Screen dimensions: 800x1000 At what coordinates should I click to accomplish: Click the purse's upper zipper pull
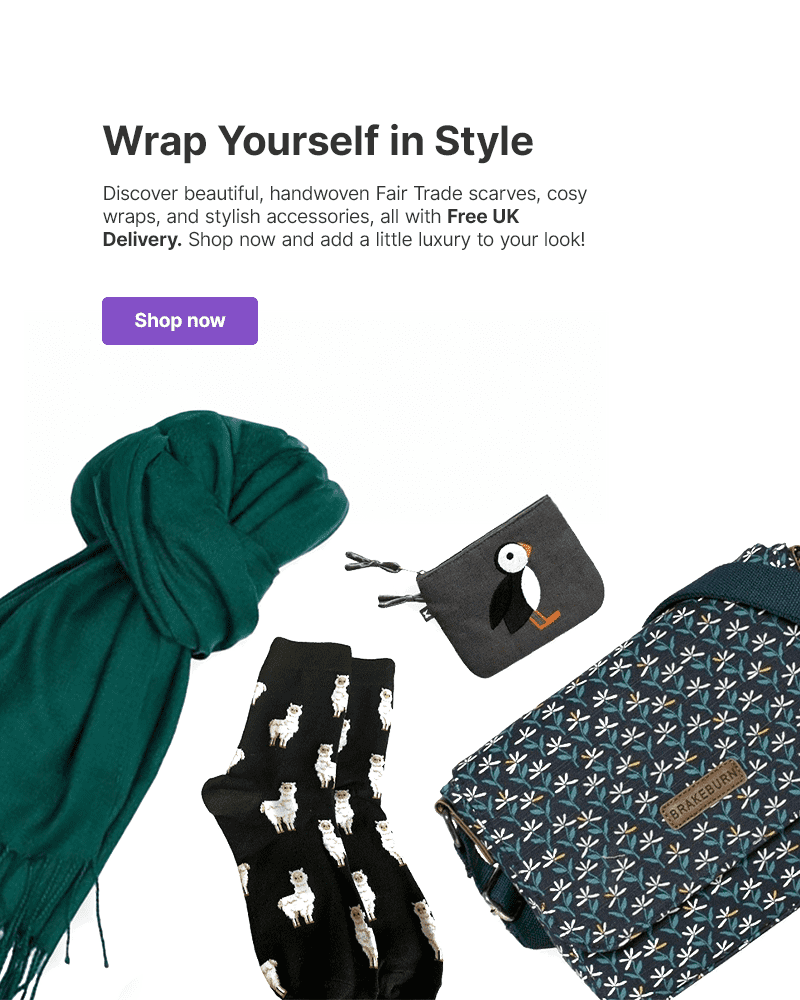(373, 562)
